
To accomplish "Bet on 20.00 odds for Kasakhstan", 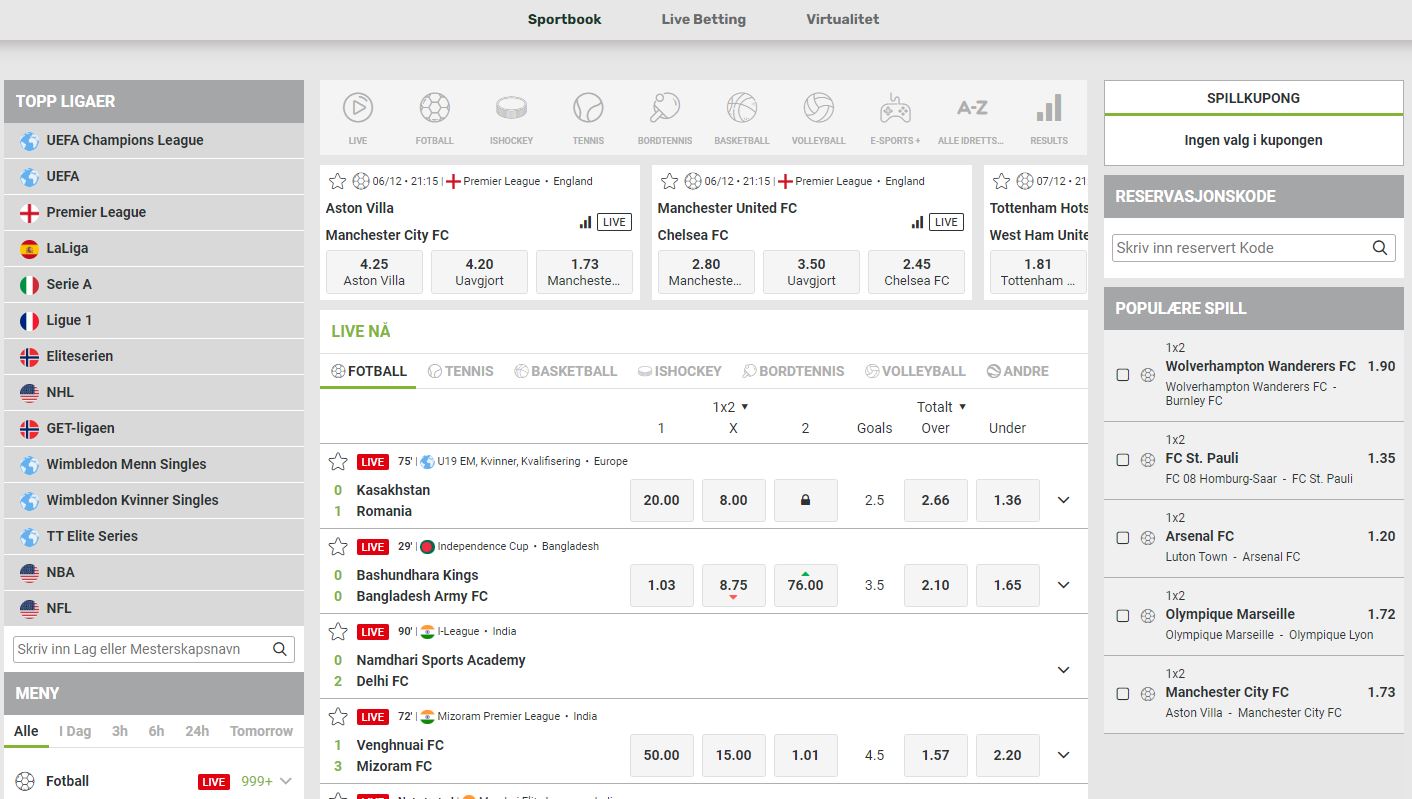I will click(661, 500).
